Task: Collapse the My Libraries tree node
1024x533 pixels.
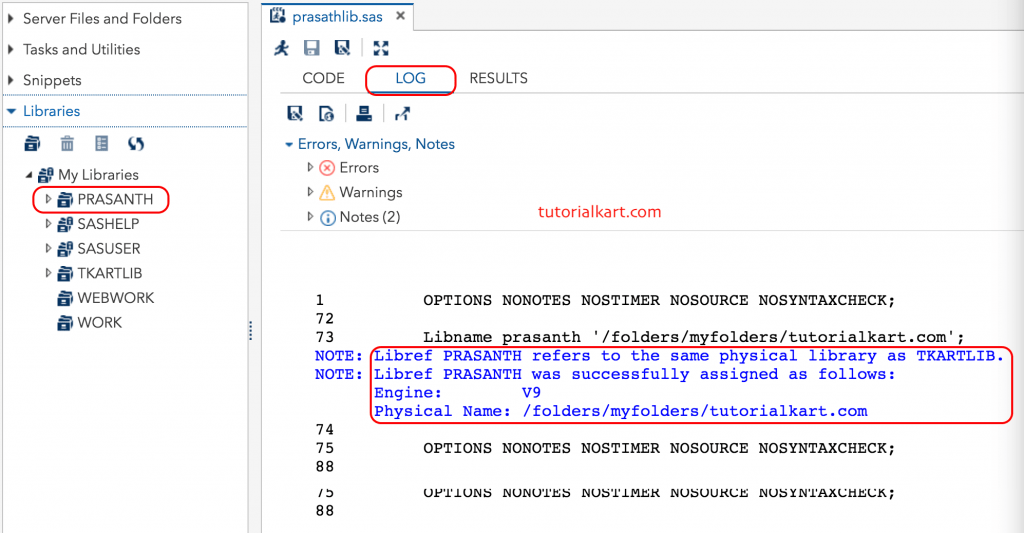Action: click(29, 174)
